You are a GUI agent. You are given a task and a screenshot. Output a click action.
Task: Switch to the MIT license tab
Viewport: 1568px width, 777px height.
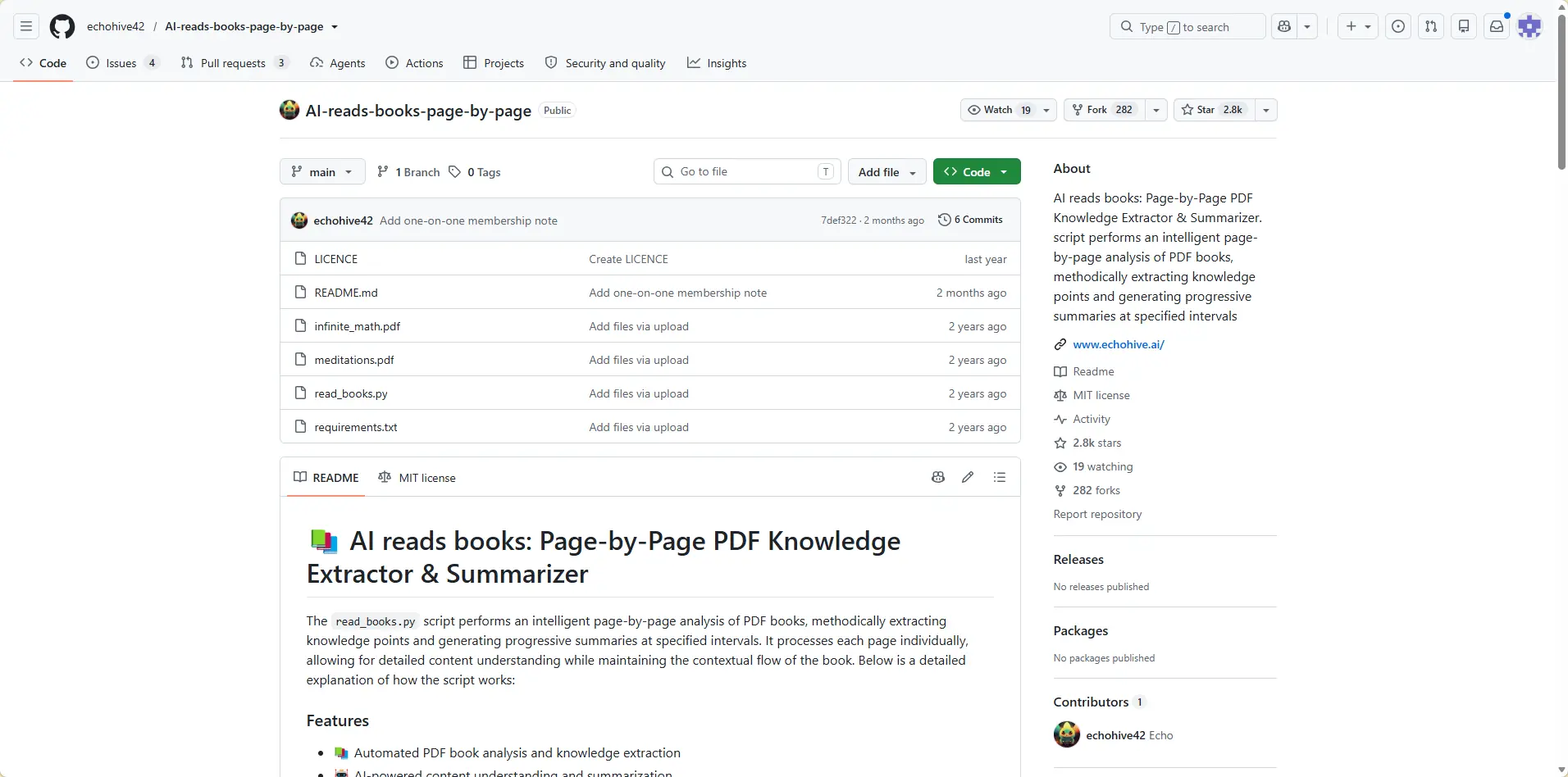(417, 477)
